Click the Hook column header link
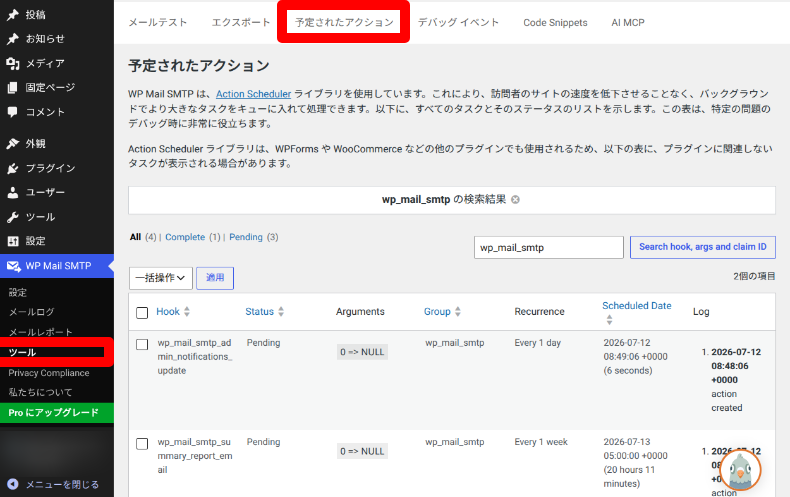The width and height of the screenshot is (790, 497). pyautogui.click(x=168, y=312)
